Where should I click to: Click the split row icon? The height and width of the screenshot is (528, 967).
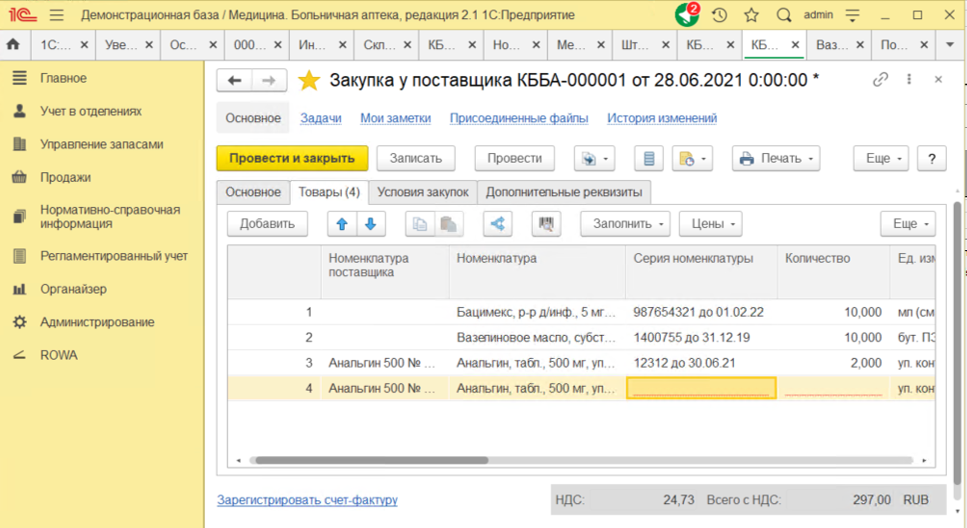point(497,224)
